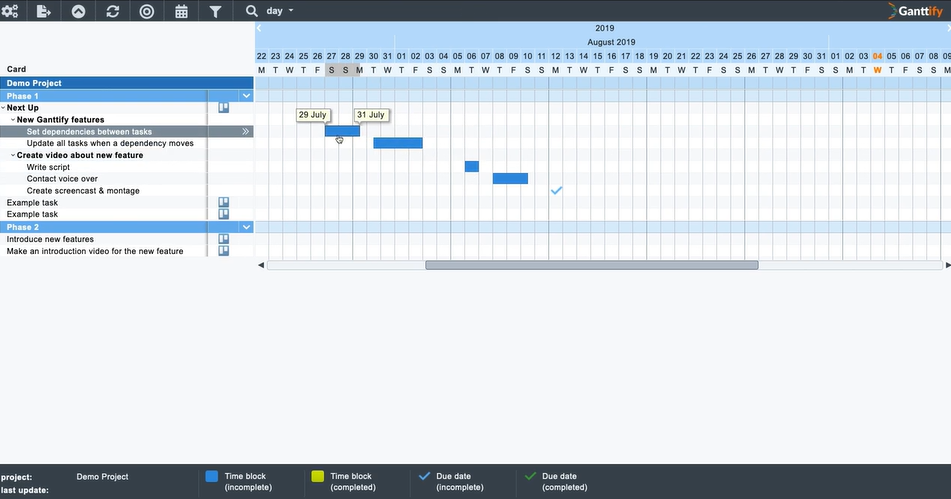Click the August 2019 month header
951x499 pixels.
(611, 42)
